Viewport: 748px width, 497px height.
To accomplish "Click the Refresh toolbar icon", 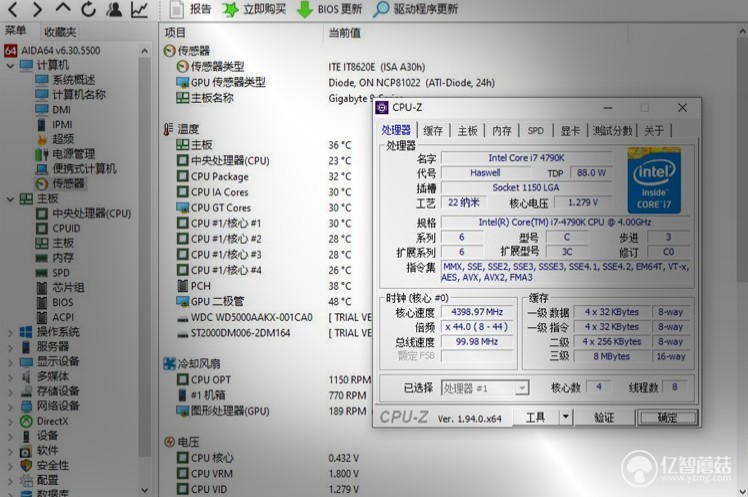I will coord(88,9).
